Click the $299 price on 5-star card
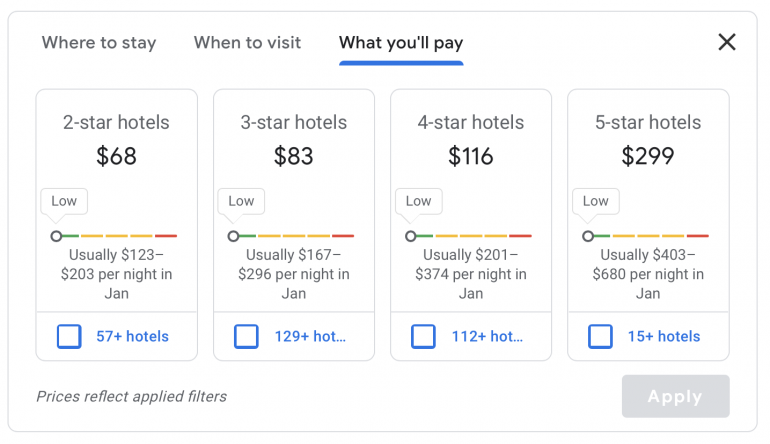This screenshot has width=770, height=444. click(648, 157)
